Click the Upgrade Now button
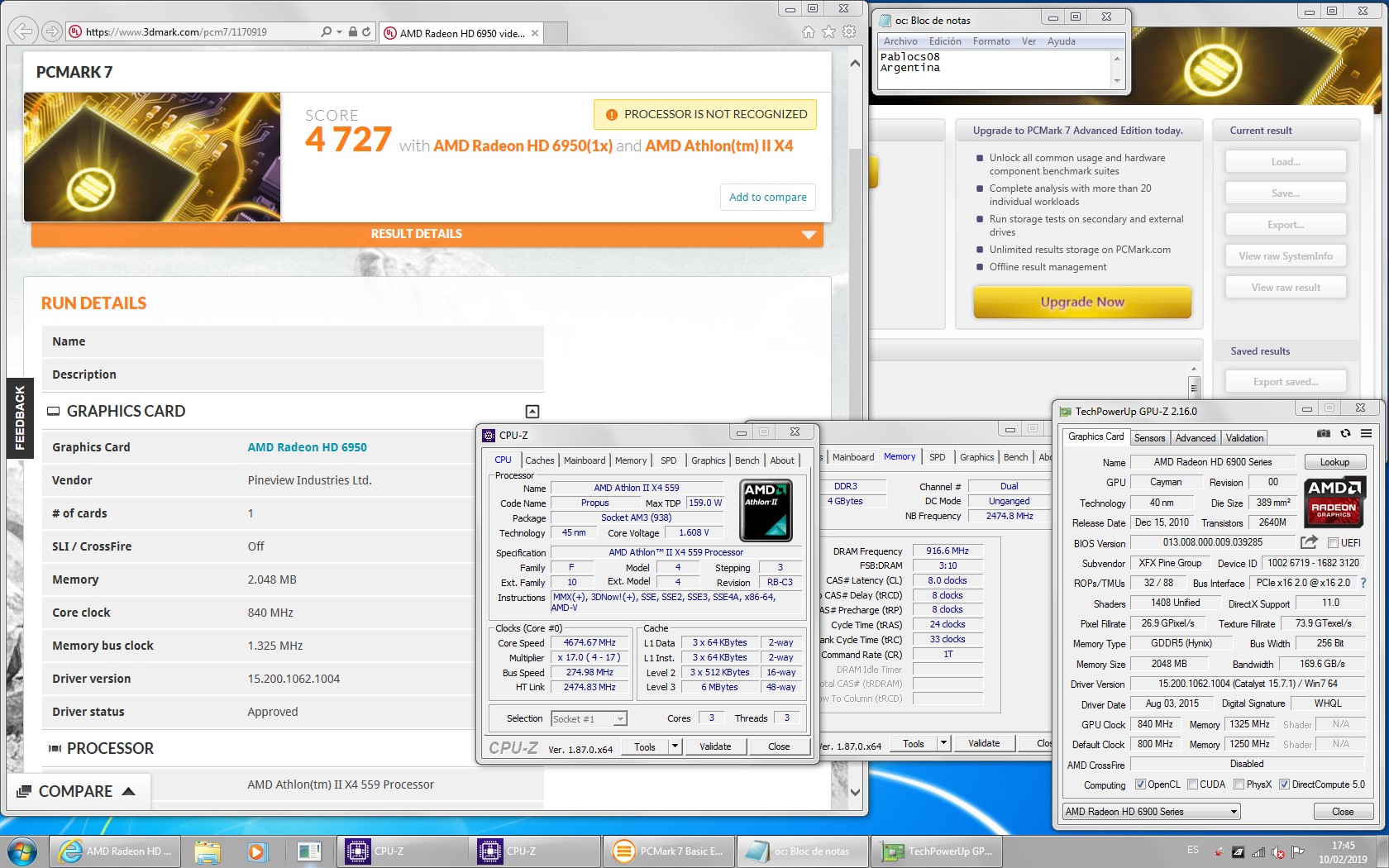1389x868 pixels. click(1082, 302)
